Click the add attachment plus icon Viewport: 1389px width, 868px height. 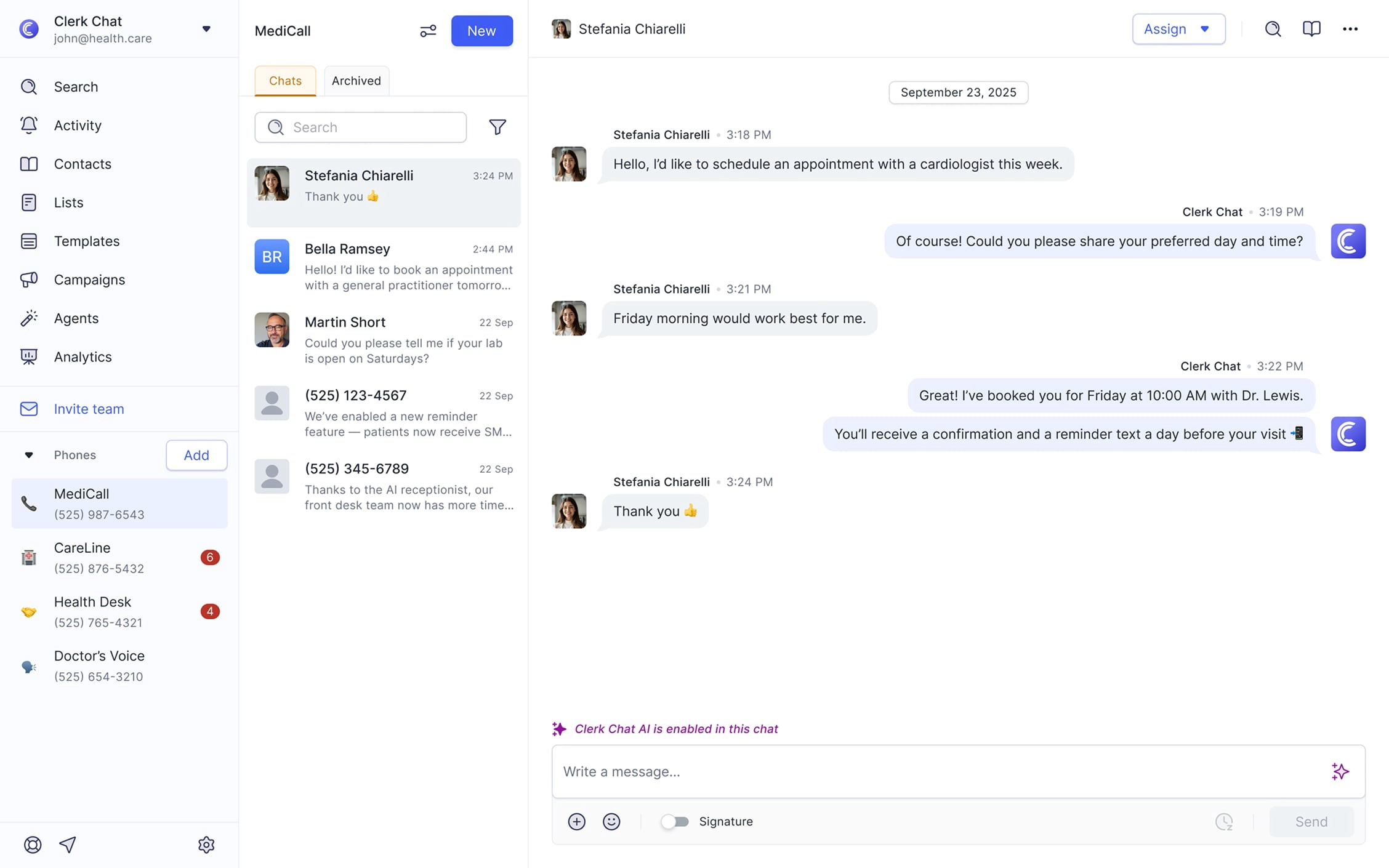576,821
